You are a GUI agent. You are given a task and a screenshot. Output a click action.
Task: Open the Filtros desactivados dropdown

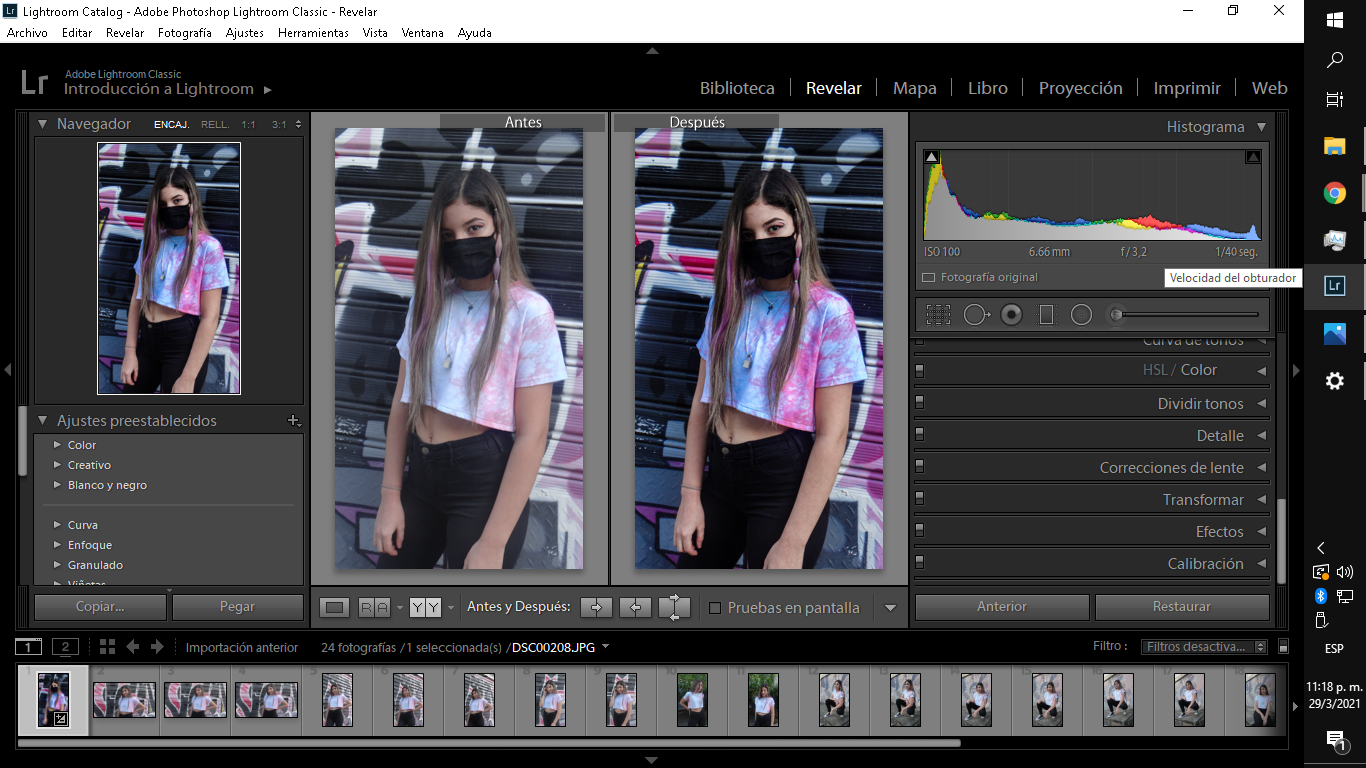tap(1204, 647)
